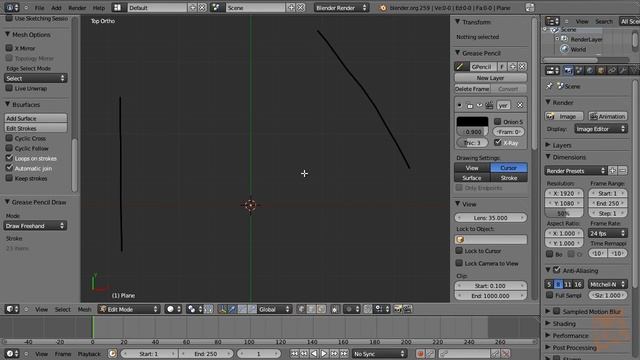Enable Lock Camera to View
Screen dimensions: 640x360
coord(459,263)
